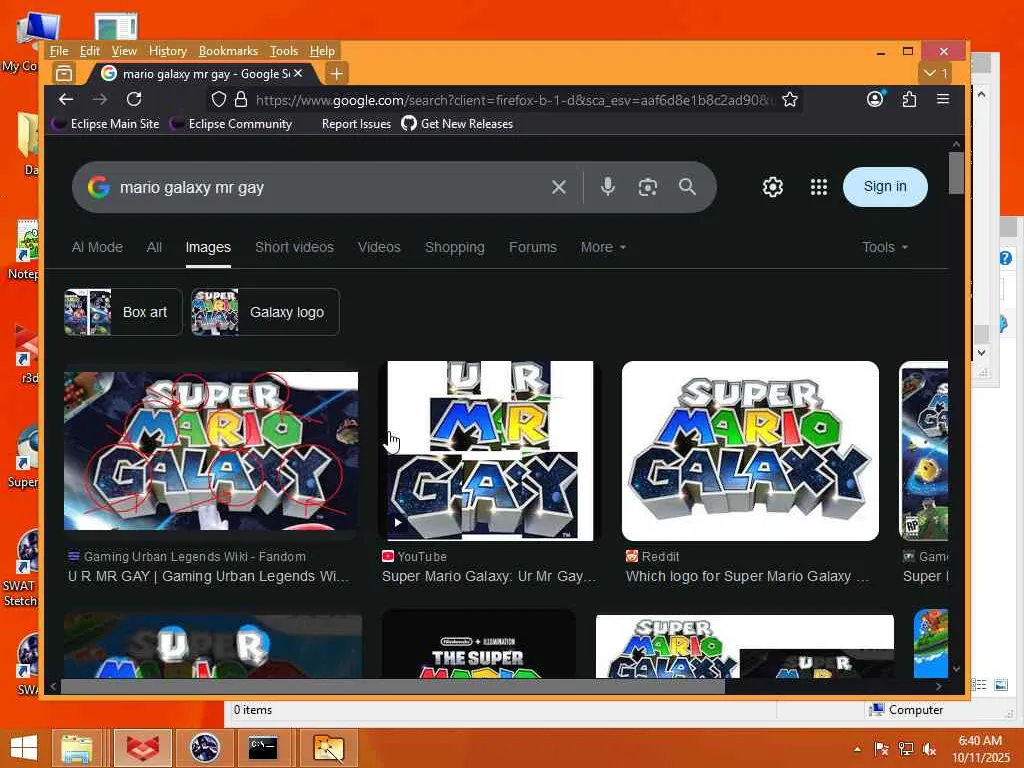Screen dimensions: 1024x768
Task: Go back to the previous page
Action: pyautogui.click(x=66, y=99)
